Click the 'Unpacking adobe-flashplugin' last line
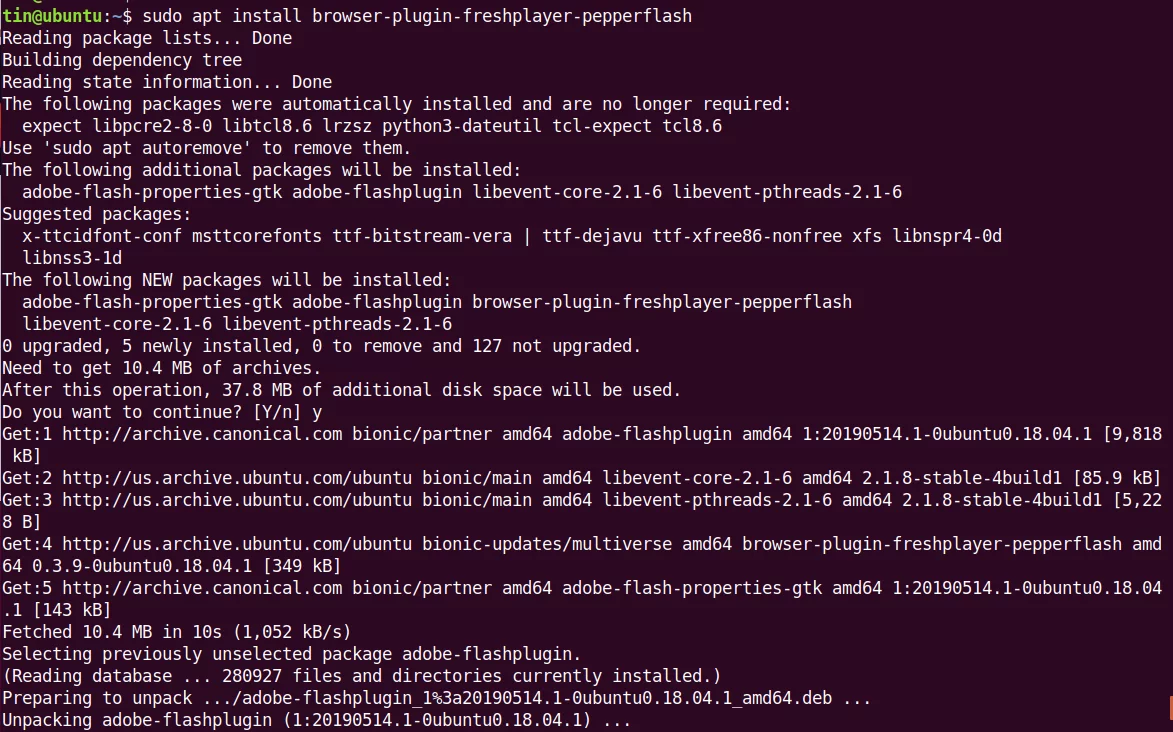The image size is (1173, 732). pos(316,720)
